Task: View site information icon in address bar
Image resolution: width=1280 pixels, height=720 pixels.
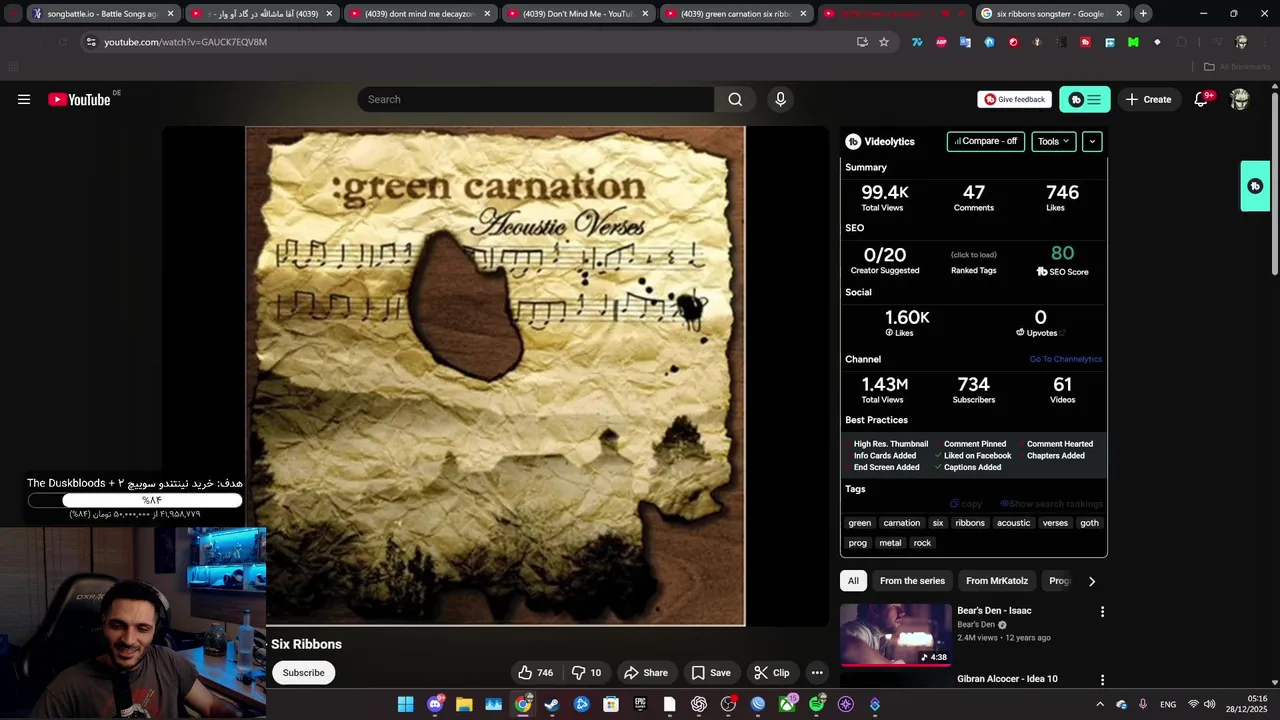Action: coord(91,42)
